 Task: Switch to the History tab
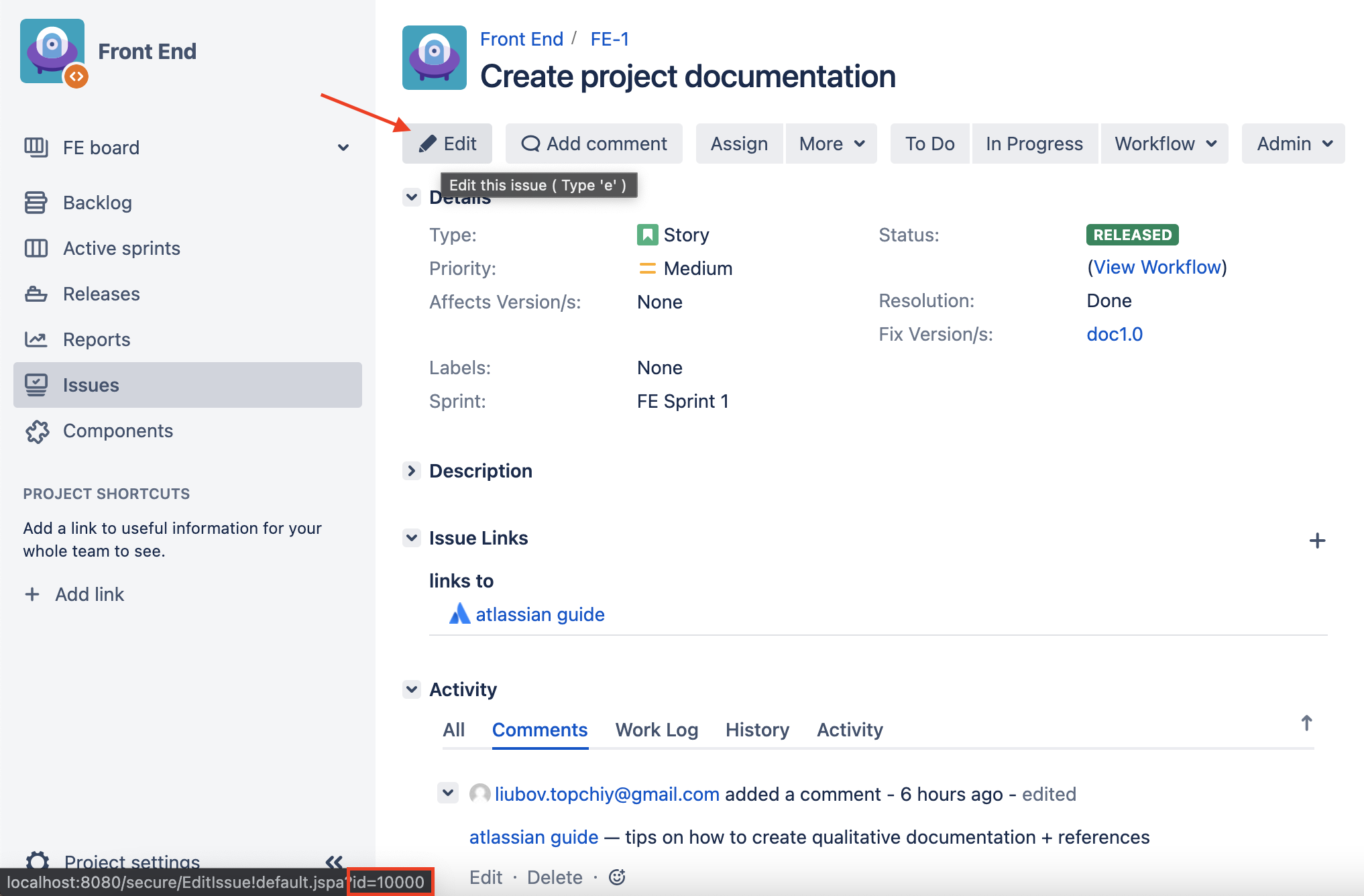(757, 730)
